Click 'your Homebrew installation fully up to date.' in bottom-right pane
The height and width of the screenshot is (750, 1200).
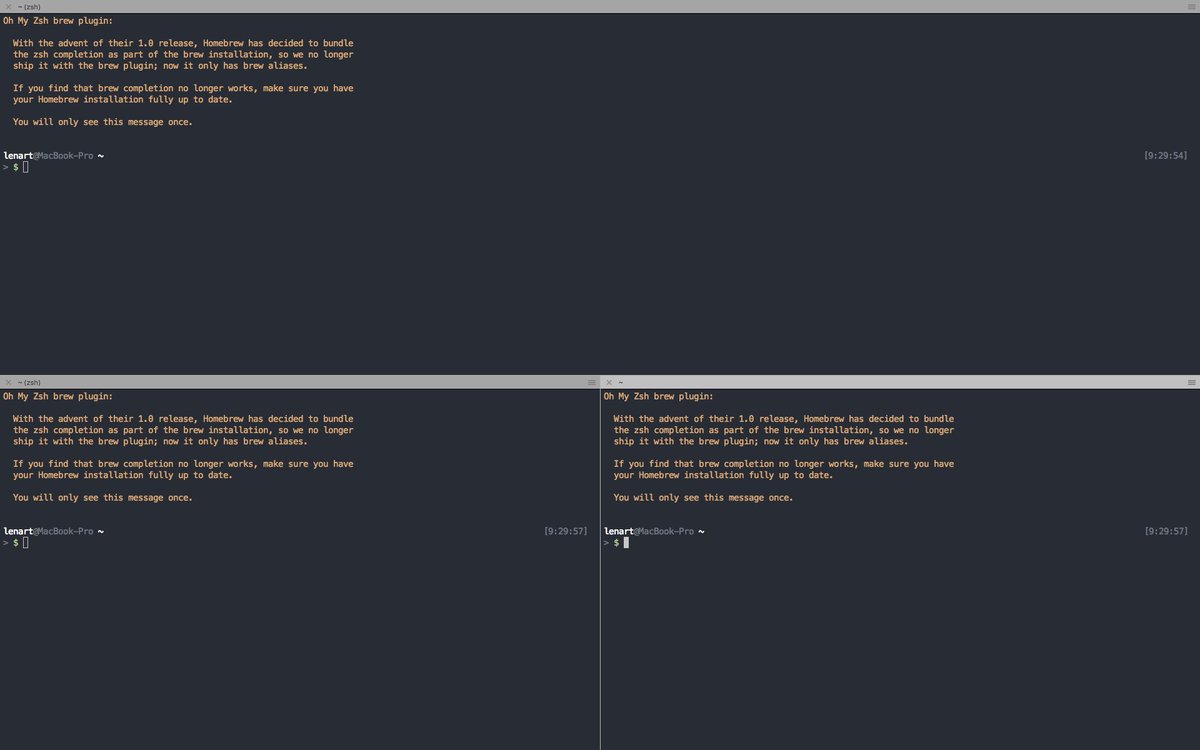[724, 475]
